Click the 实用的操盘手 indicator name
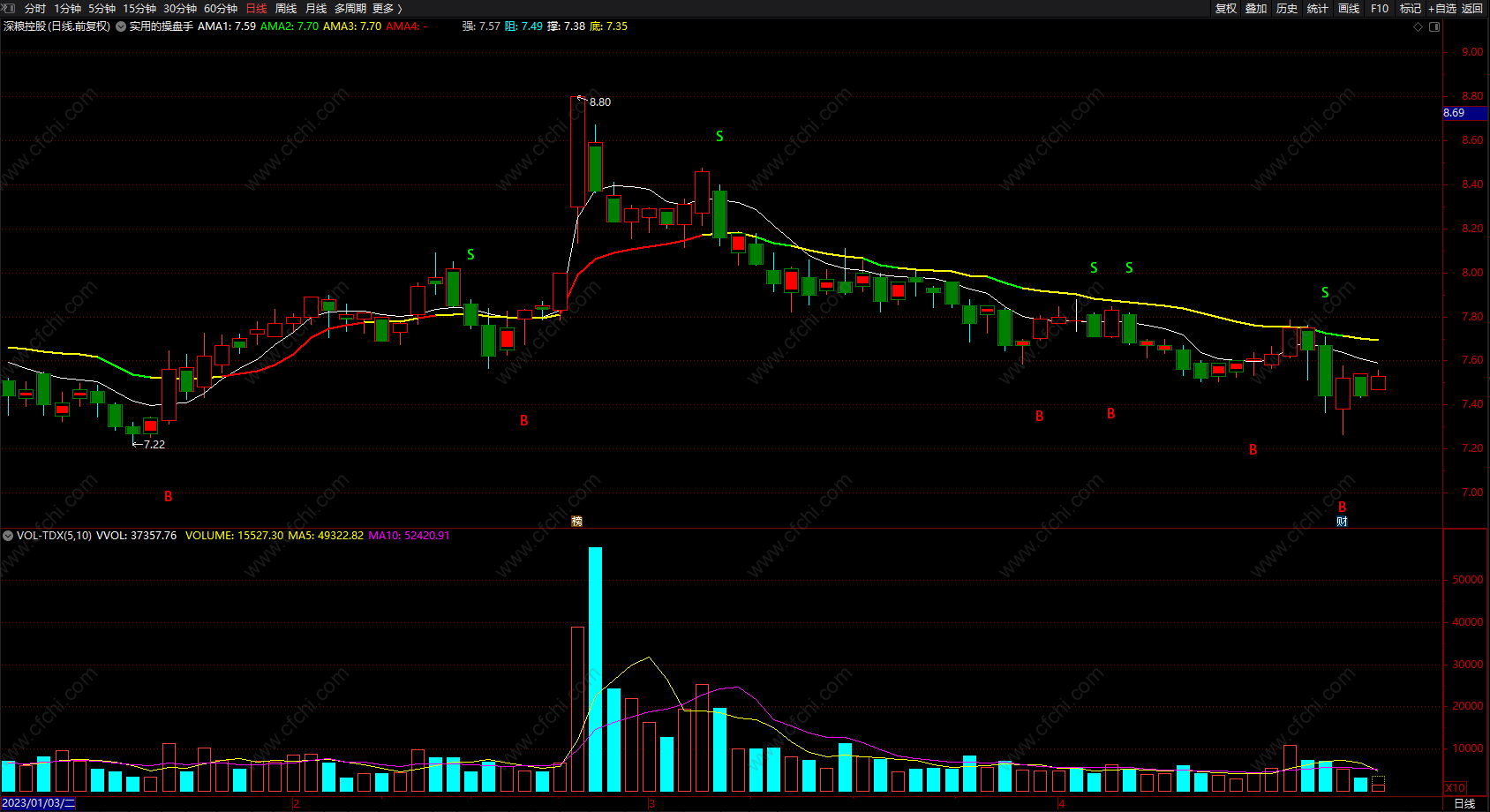This screenshot has width=1490, height=812. [161, 26]
